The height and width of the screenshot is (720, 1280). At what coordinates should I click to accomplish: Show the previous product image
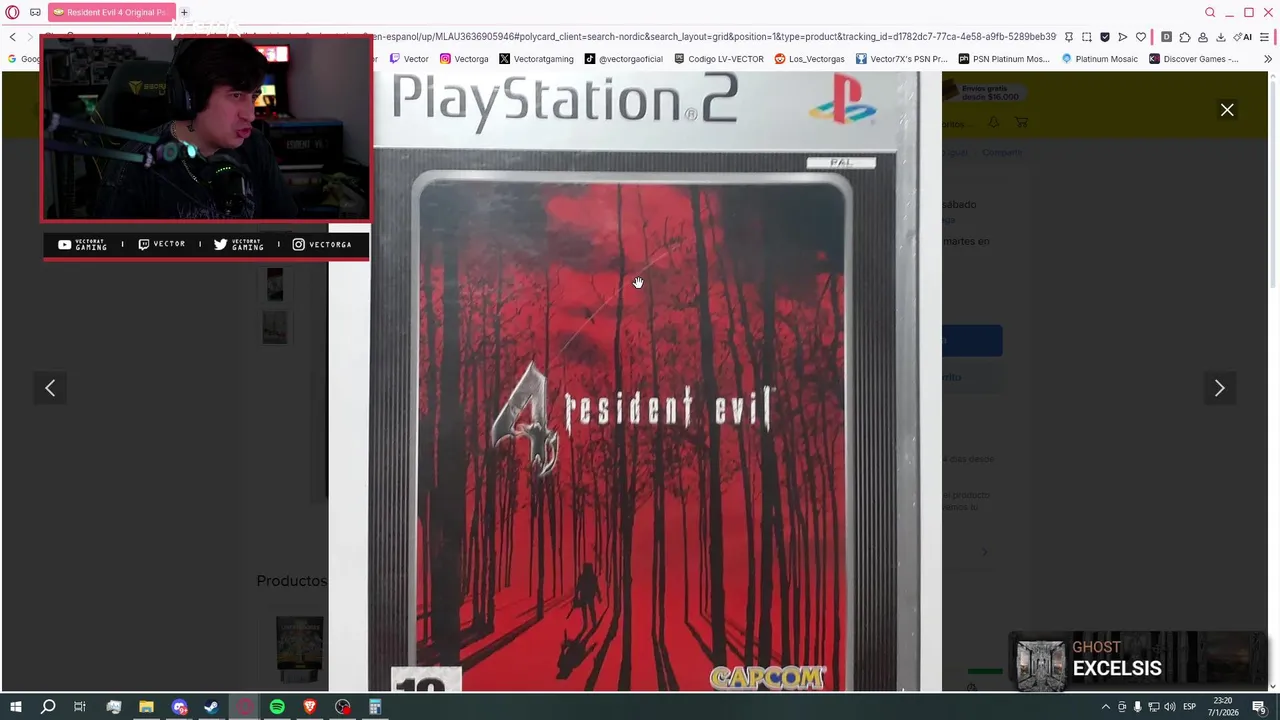click(50, 388)
